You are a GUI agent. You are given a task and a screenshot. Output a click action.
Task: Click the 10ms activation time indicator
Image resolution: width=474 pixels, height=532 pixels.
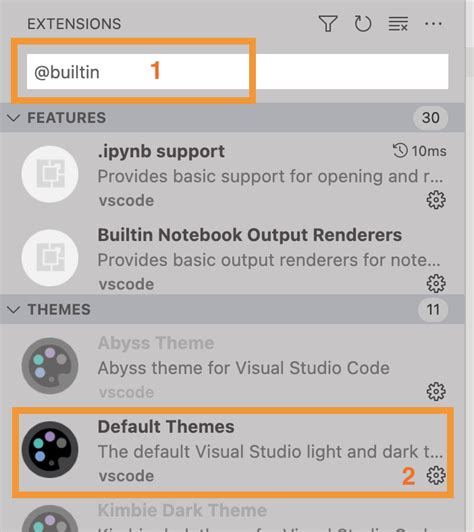[x=420, y=151]
